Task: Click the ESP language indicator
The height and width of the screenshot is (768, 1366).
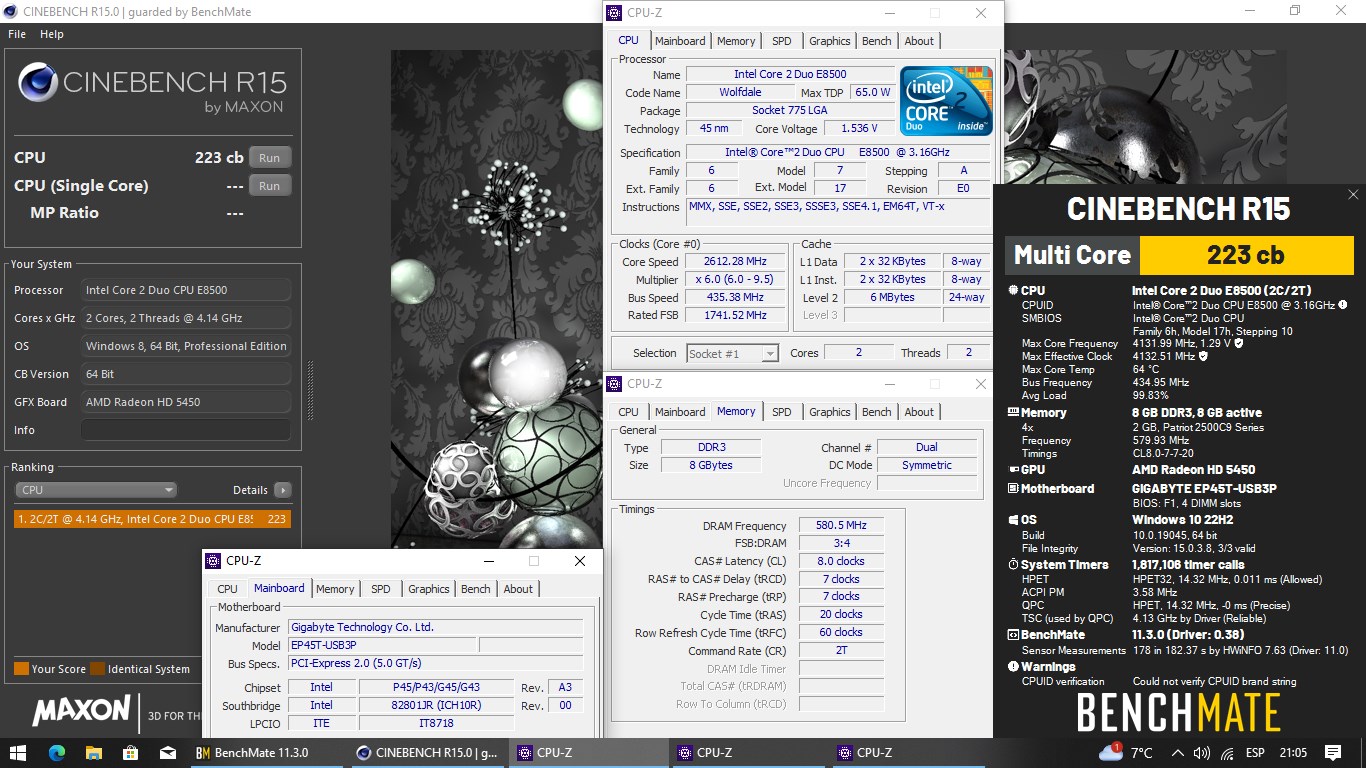Action: click(1255, 753)
